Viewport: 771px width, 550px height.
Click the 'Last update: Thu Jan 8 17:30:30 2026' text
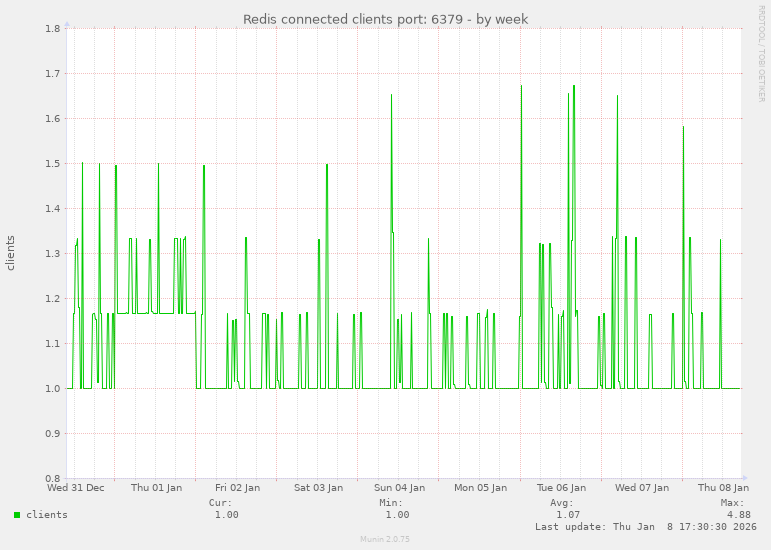(646, 526)
